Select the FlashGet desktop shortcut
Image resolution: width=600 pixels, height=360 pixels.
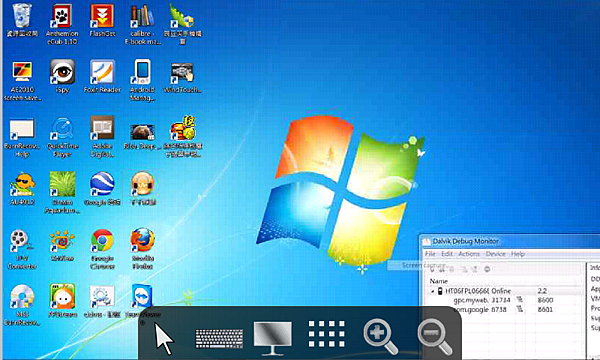tap(102, 20)
